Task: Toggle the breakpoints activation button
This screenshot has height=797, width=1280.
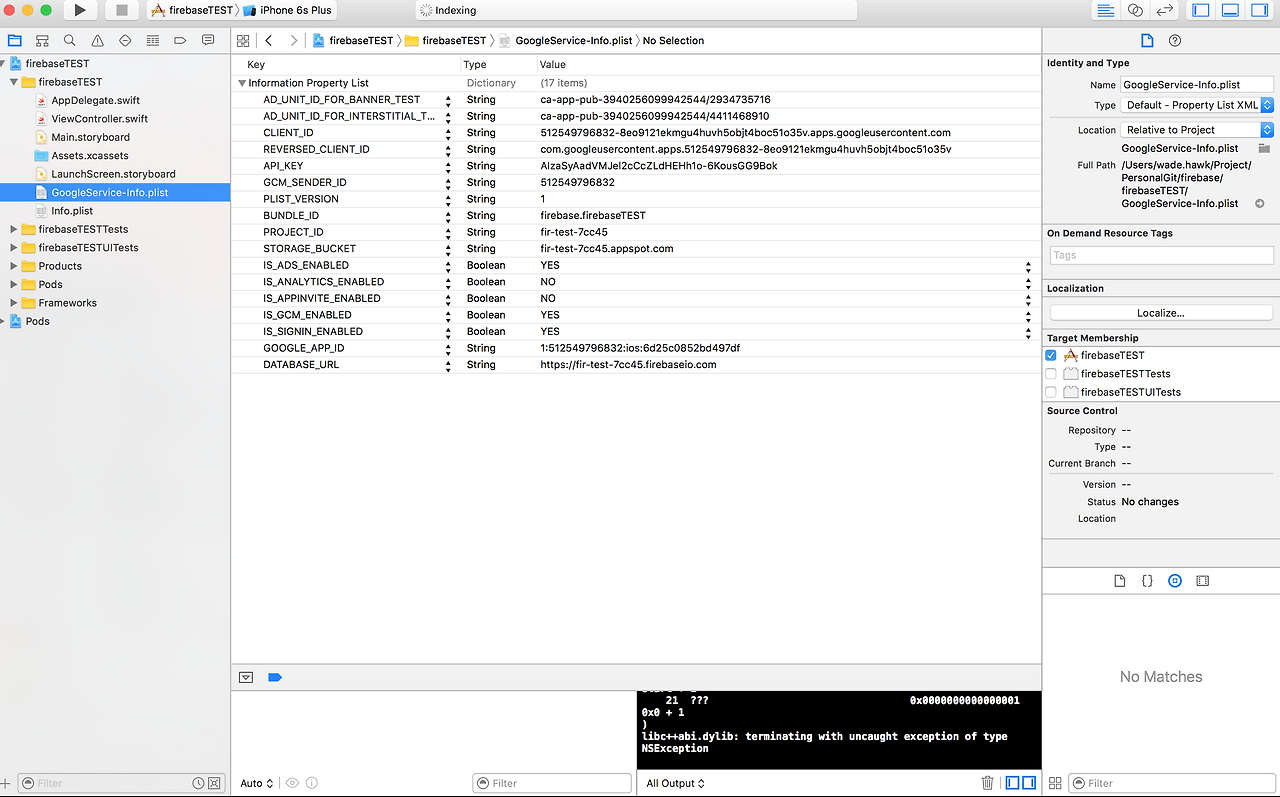Action: pos(275,677)
